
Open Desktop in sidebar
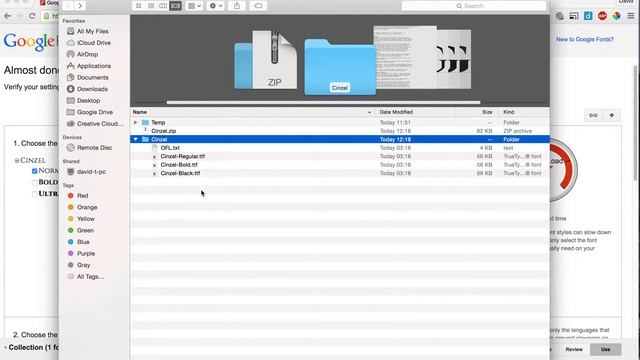click(88, 100)
